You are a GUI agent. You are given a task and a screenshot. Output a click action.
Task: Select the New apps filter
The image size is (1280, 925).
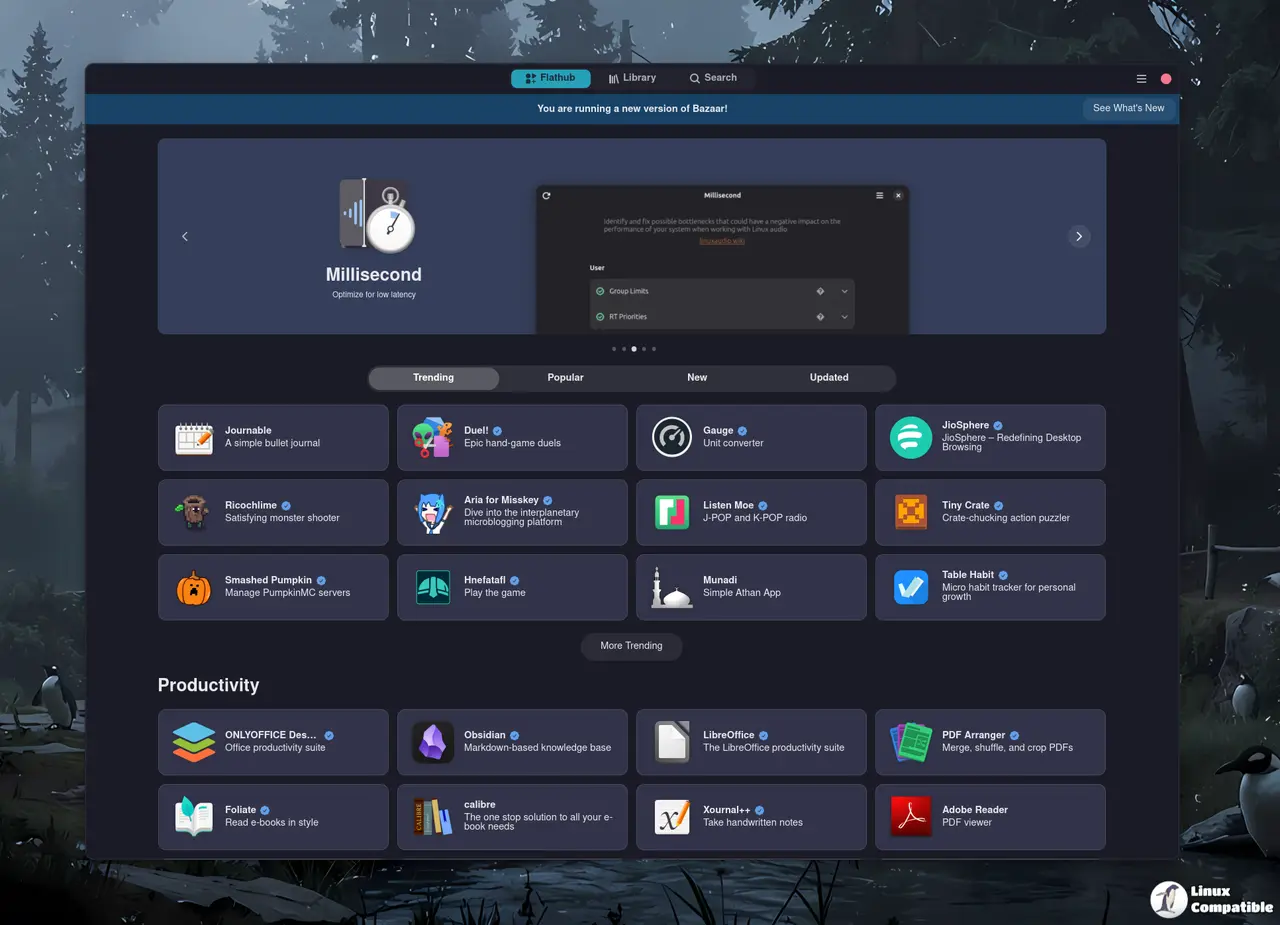(697, 378)
